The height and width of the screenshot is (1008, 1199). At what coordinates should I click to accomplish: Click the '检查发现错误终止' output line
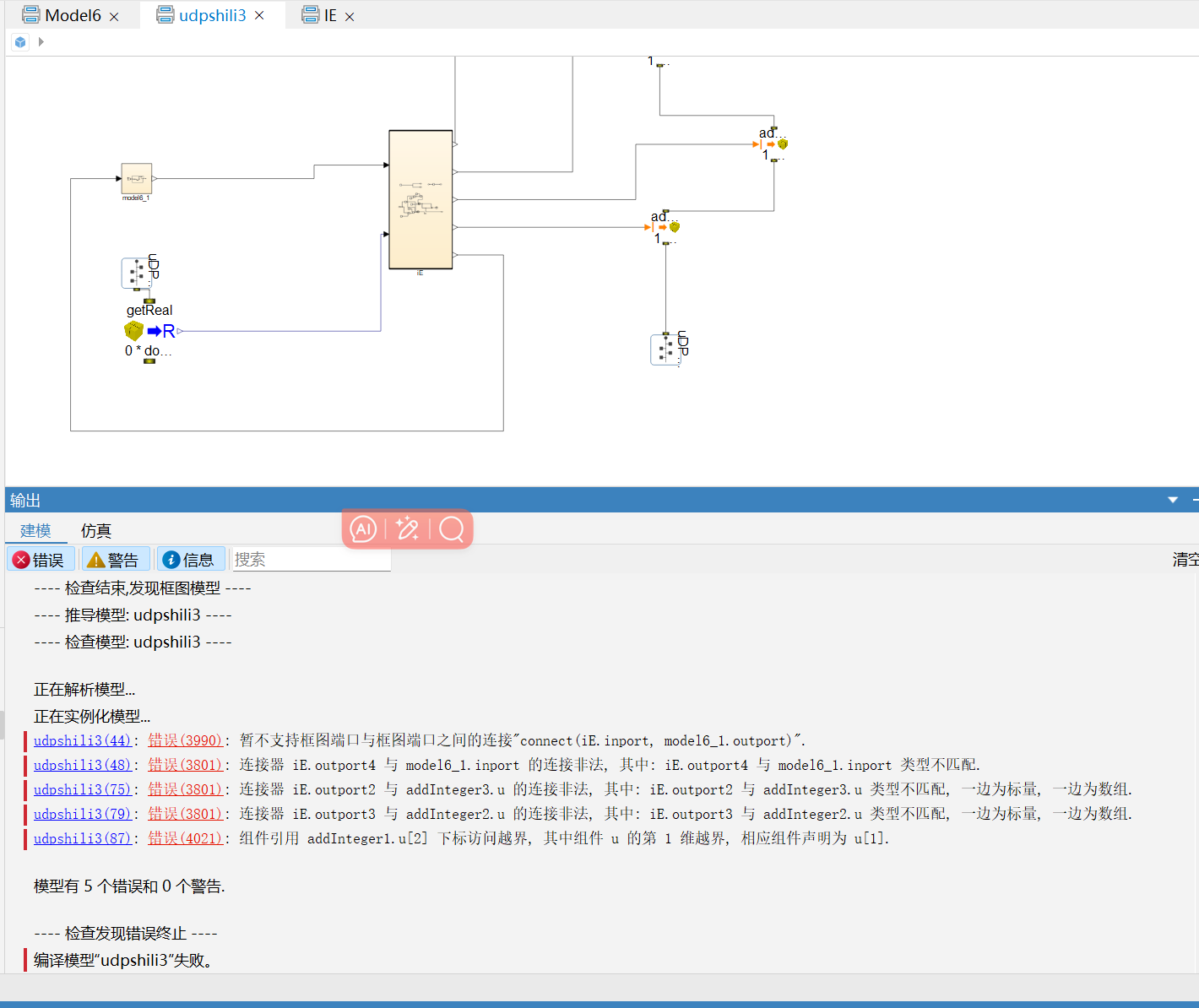[x=126, y=933]
